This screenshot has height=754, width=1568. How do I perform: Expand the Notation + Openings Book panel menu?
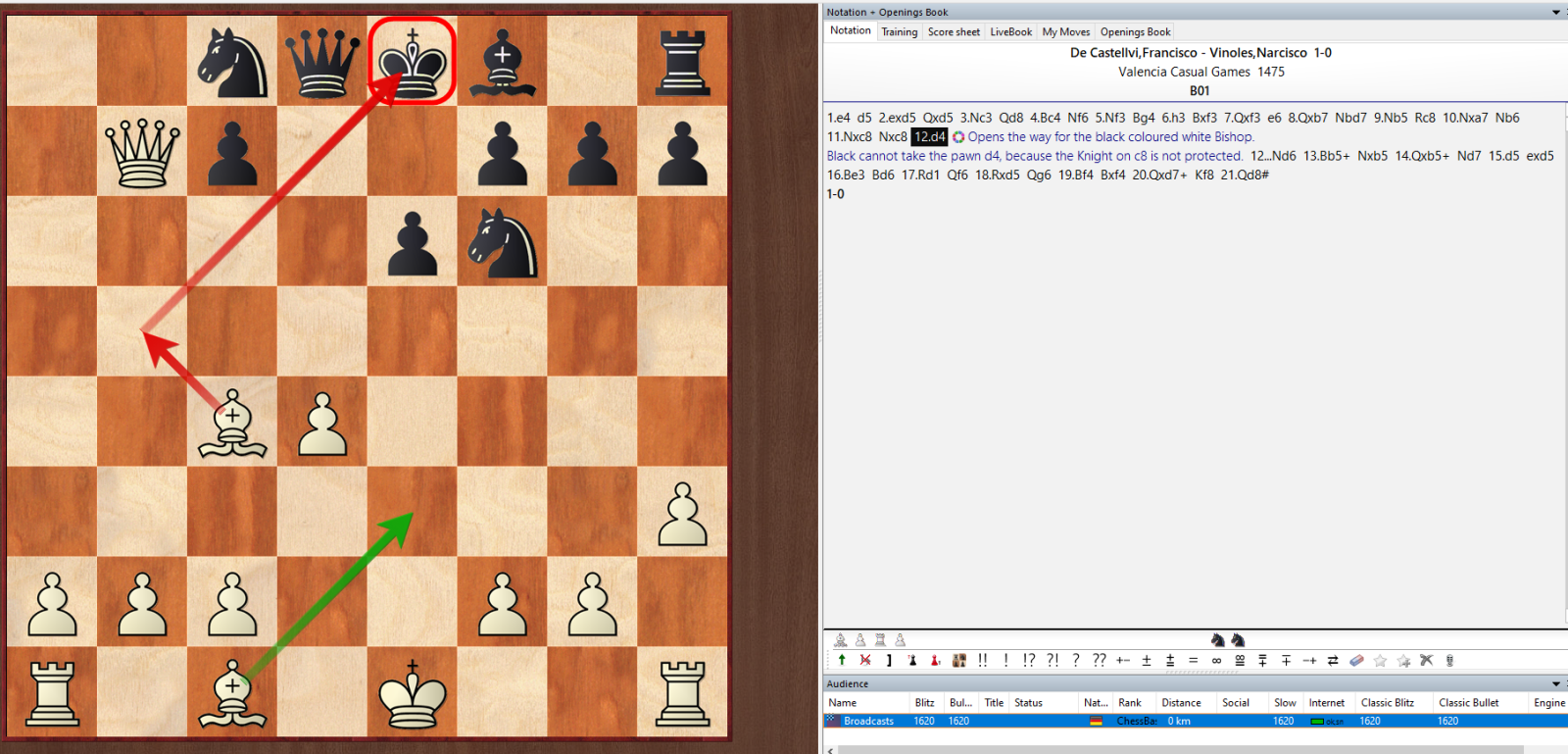point(1555,13)
